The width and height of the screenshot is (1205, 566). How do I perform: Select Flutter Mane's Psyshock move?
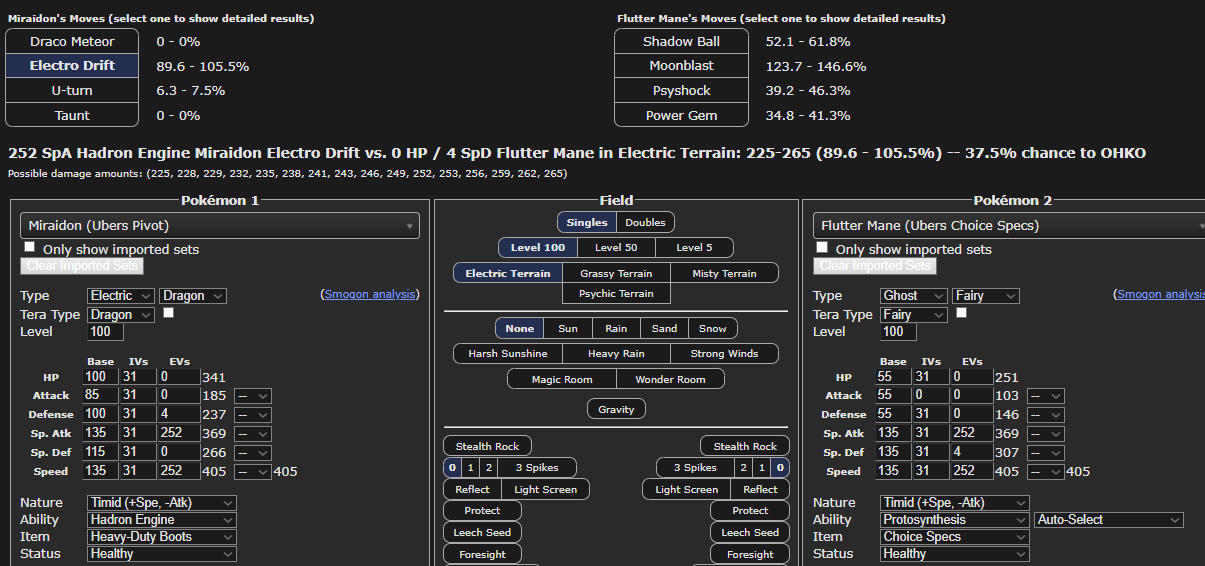681,90
